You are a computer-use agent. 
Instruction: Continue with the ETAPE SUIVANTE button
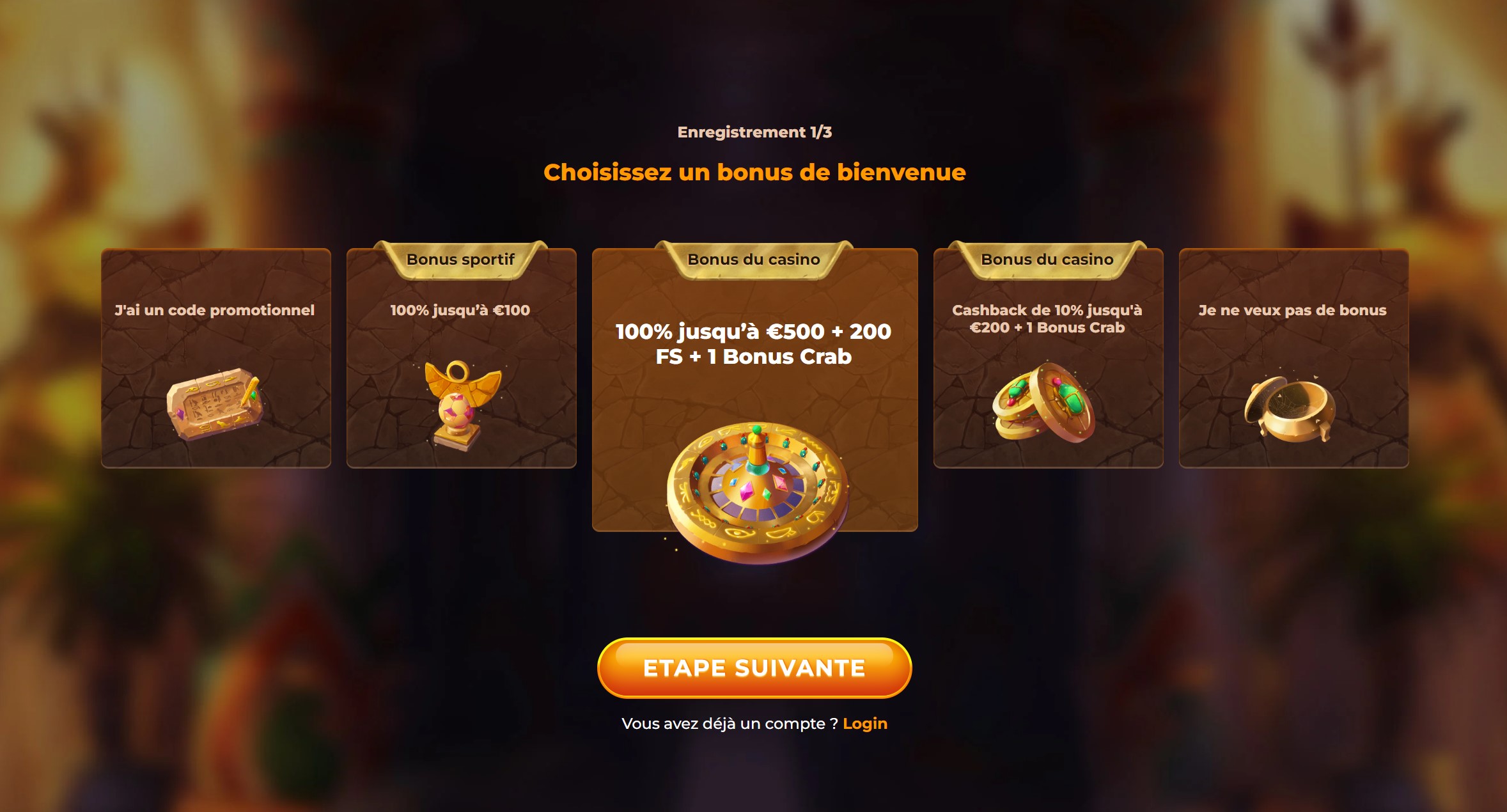click(x=754, y=668)
